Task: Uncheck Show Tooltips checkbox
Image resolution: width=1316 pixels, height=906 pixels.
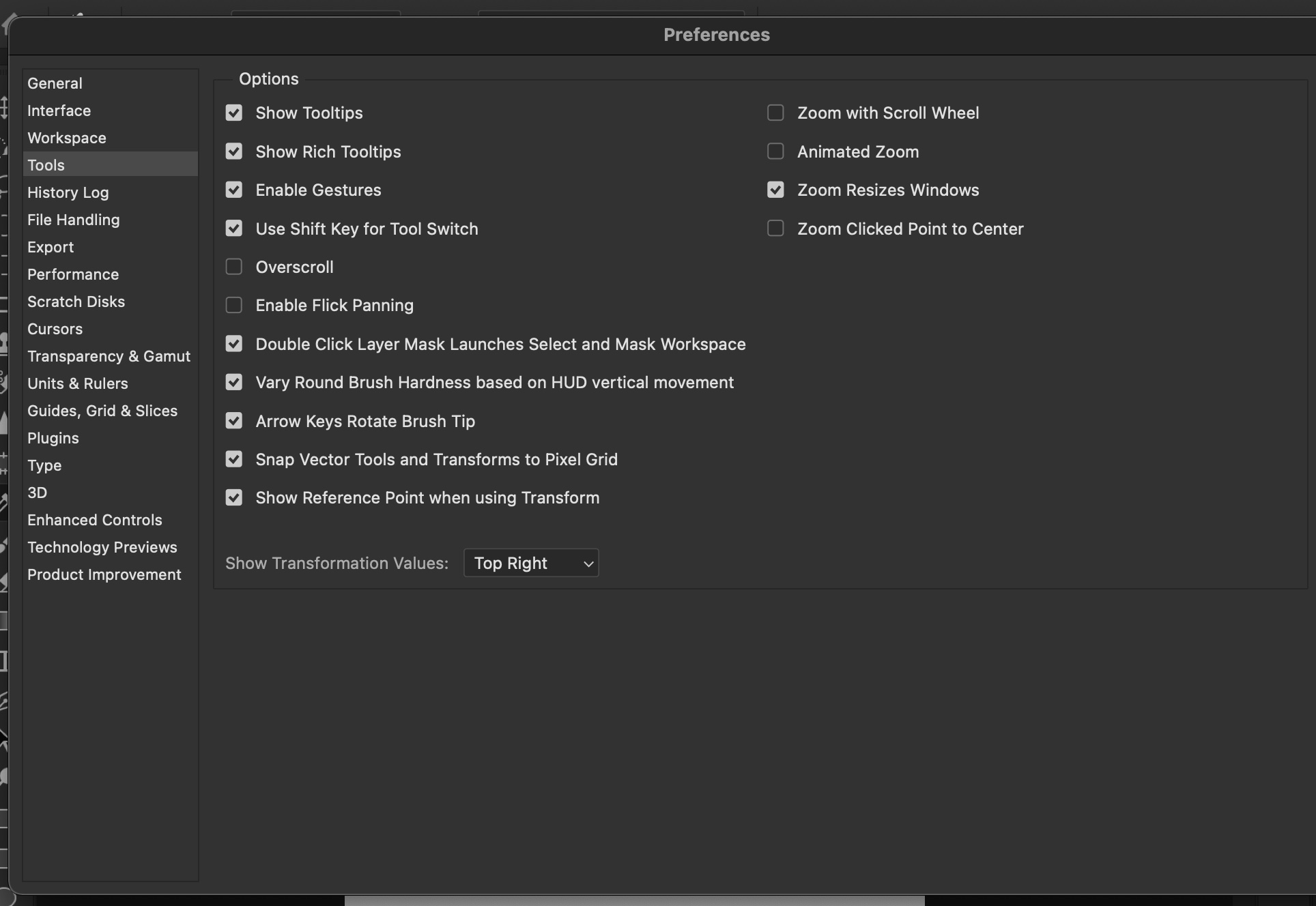Action: point(234,113)
